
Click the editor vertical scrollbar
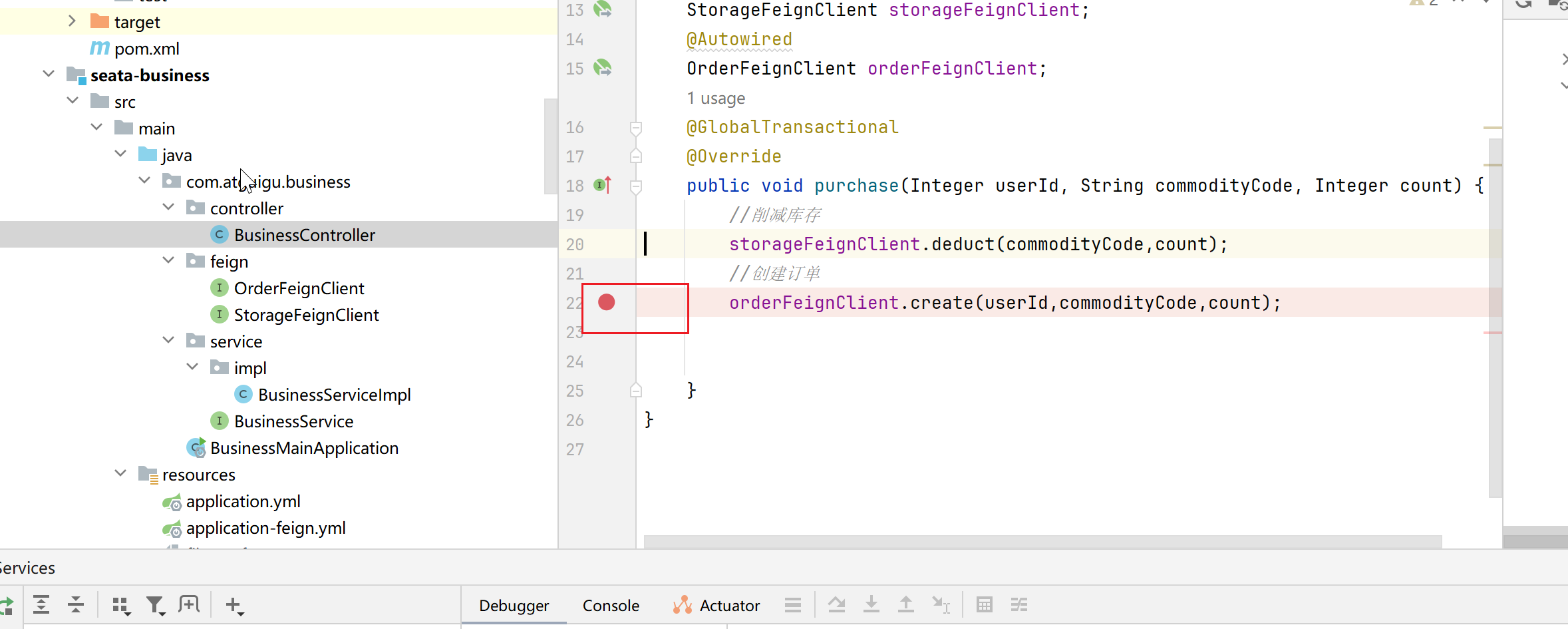click(1495, 317)
